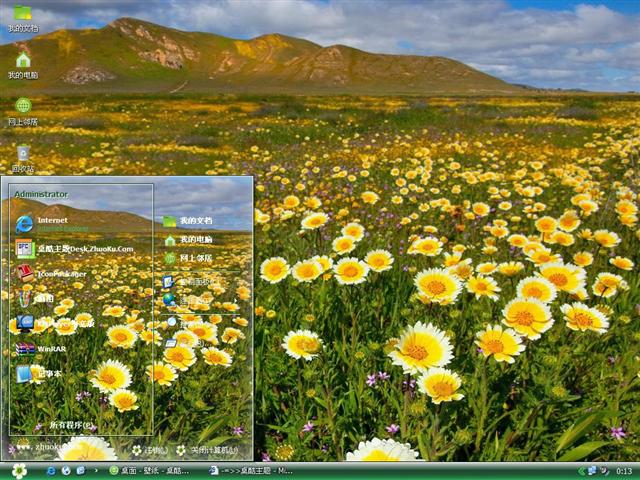Expand 所有程序(P) all programs
Screen dimensions: 640x480
71,425
